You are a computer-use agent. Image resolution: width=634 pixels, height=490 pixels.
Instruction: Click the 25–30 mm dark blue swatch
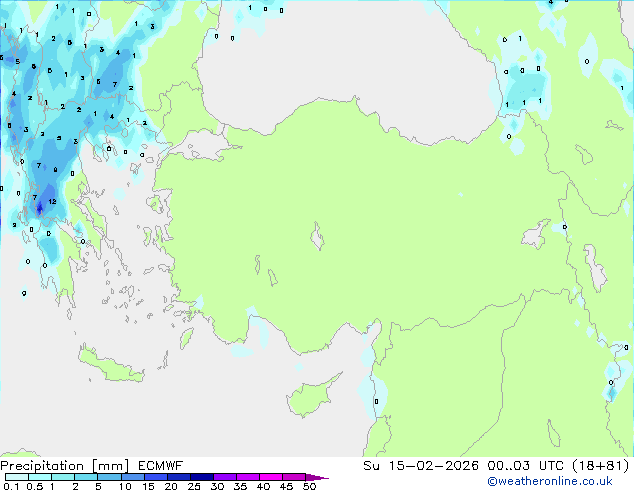(x=202, y=477)
